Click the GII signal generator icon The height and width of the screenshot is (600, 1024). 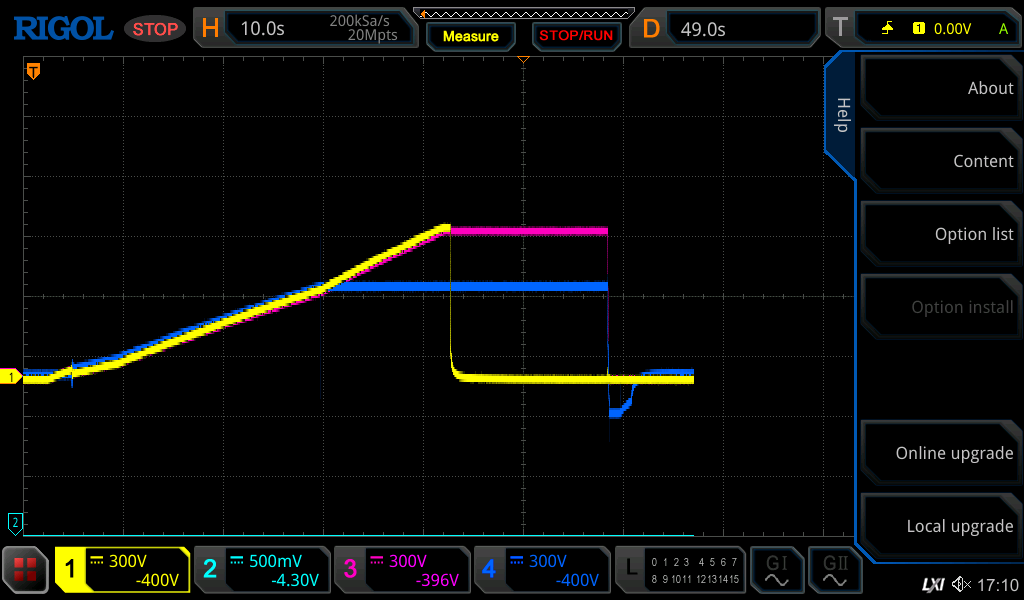834,570
